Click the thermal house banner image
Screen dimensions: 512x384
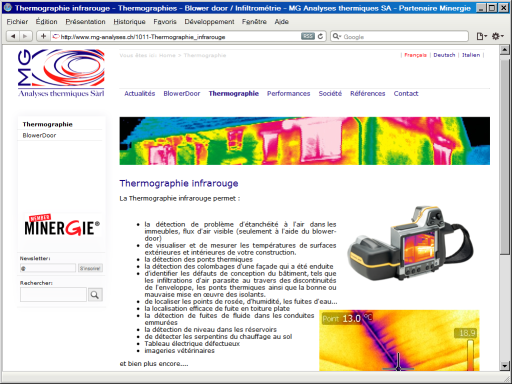tap(305, 141)
